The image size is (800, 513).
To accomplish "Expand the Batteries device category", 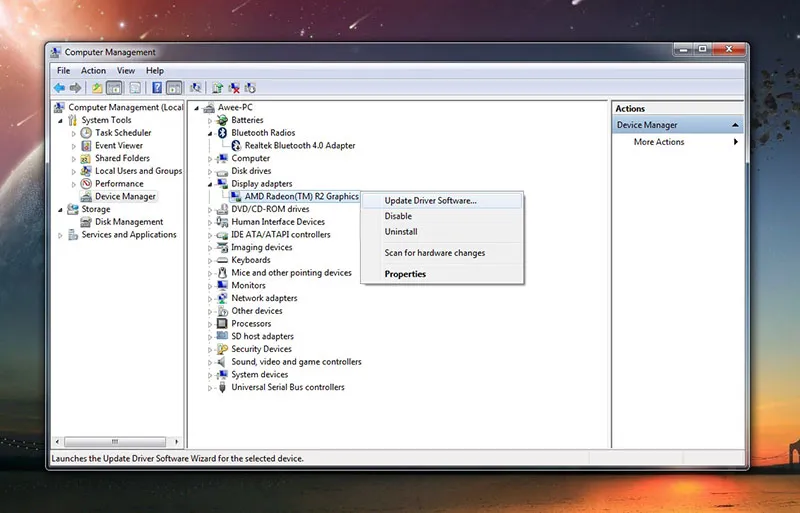I will pyautogui.click(x=210, y=120).
